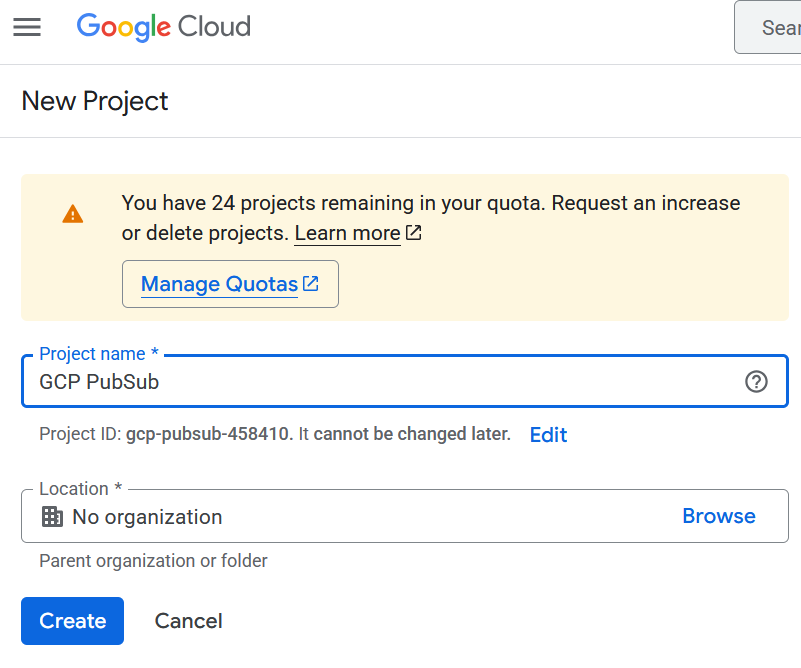801x668 pixels.
Task: Click the Google Cloud logo
Action: click(164, 27)
